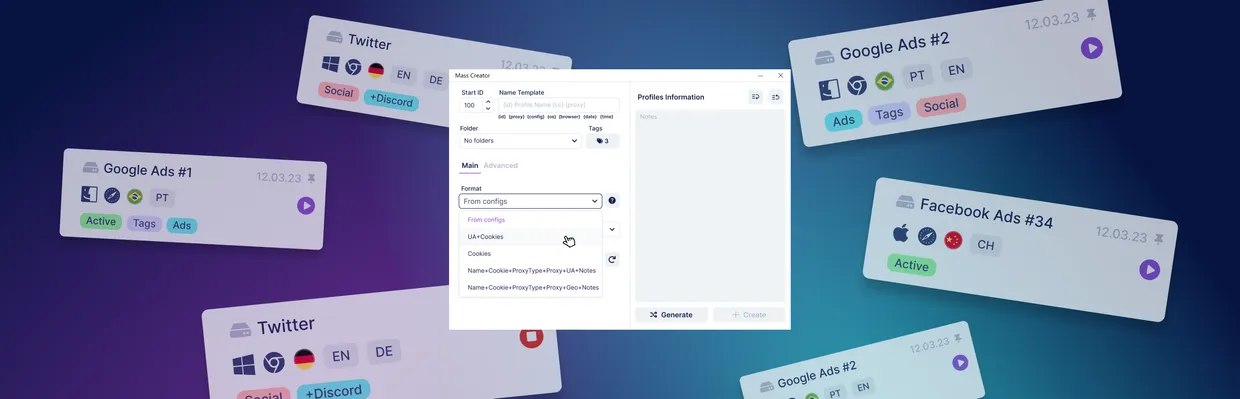Click the play button on Facebook Ads #34 card
The width and height of the screenshot is (1240, 399).
coord(1149,269)
